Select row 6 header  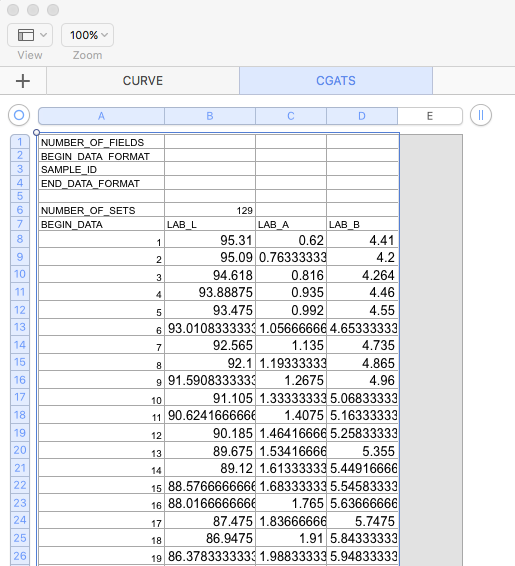[20, 210]
